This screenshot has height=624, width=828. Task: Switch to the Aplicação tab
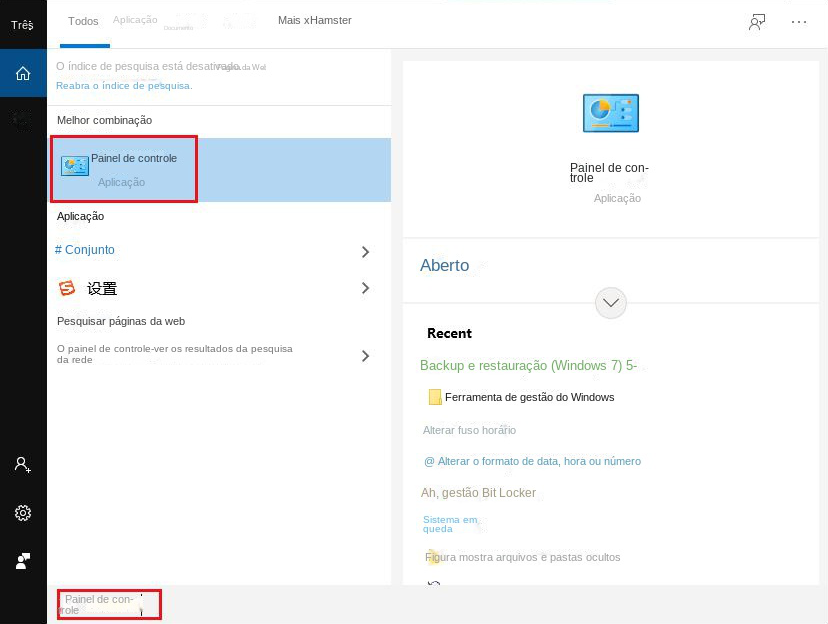pos(135,20)
